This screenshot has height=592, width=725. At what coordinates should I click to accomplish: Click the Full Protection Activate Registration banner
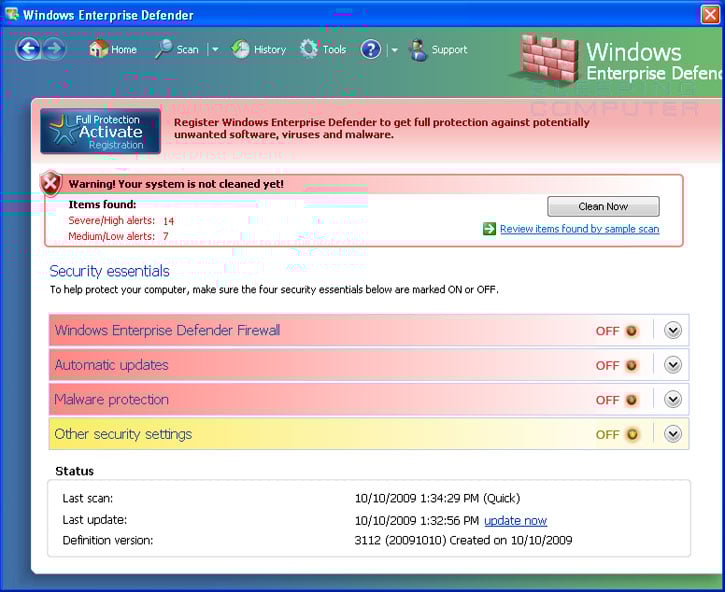click(x=100, y=132)
